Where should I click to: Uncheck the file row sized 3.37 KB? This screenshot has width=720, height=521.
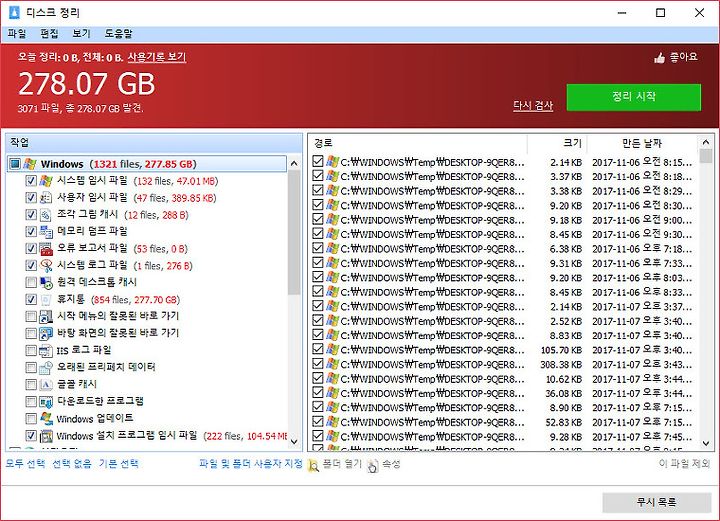coord(318,176)
